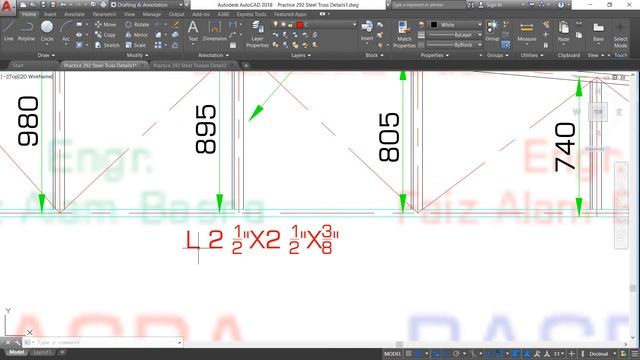Click the ViewCube TOP face
640x360 pixels.
(x=598, y=112)
